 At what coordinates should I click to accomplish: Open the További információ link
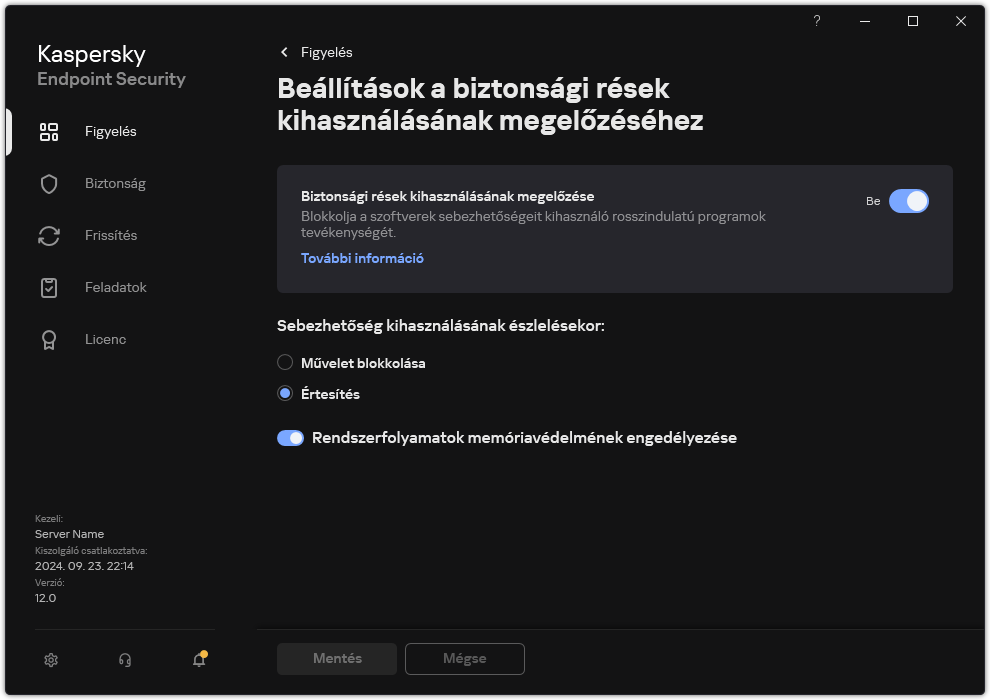click(x=362, y=258)
